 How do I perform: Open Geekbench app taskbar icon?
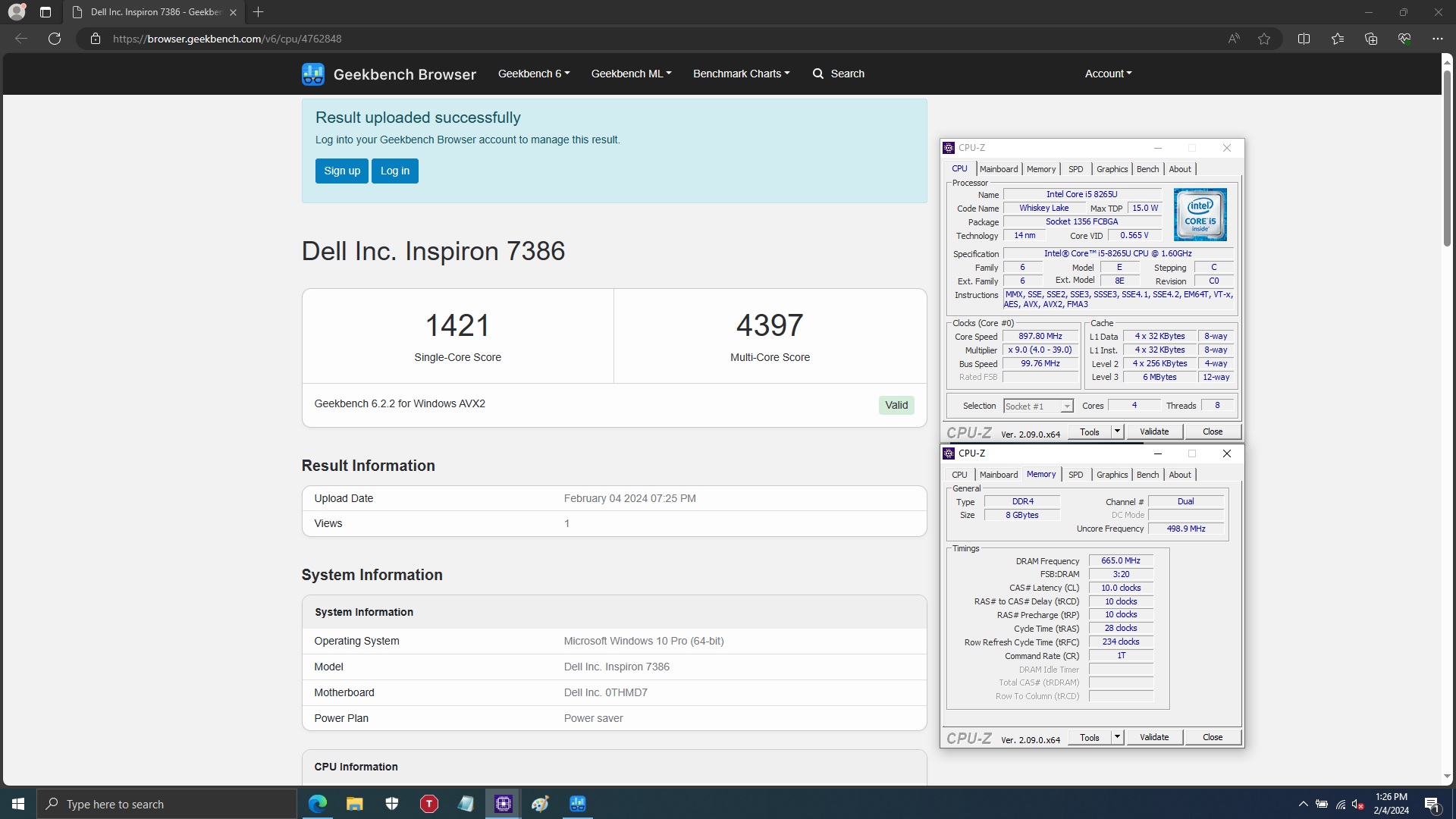tap(578, 804)
